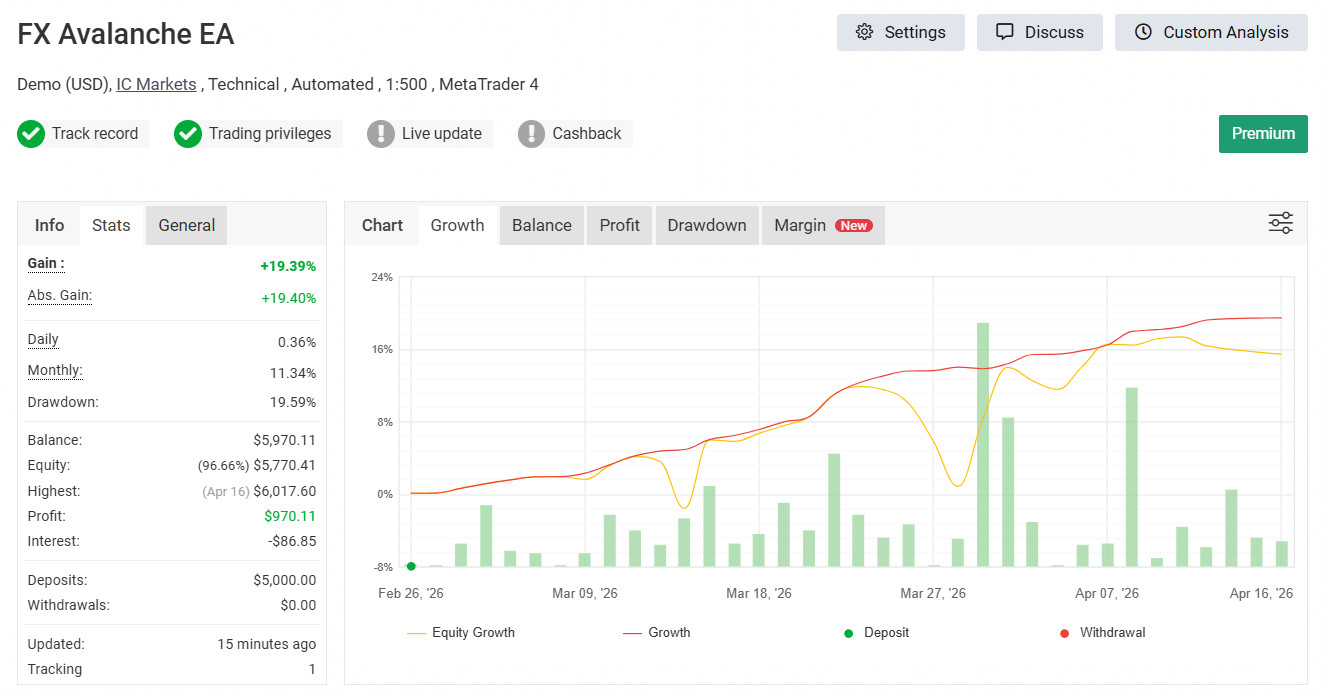Click the gear icon in Settings
Viewport: 1322px width, 694px height.
(x=865, y=32)
